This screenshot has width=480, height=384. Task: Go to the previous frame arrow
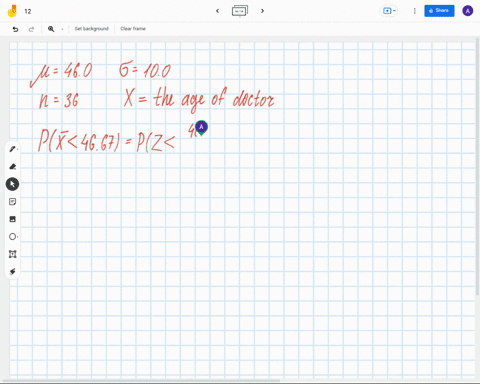217,11
